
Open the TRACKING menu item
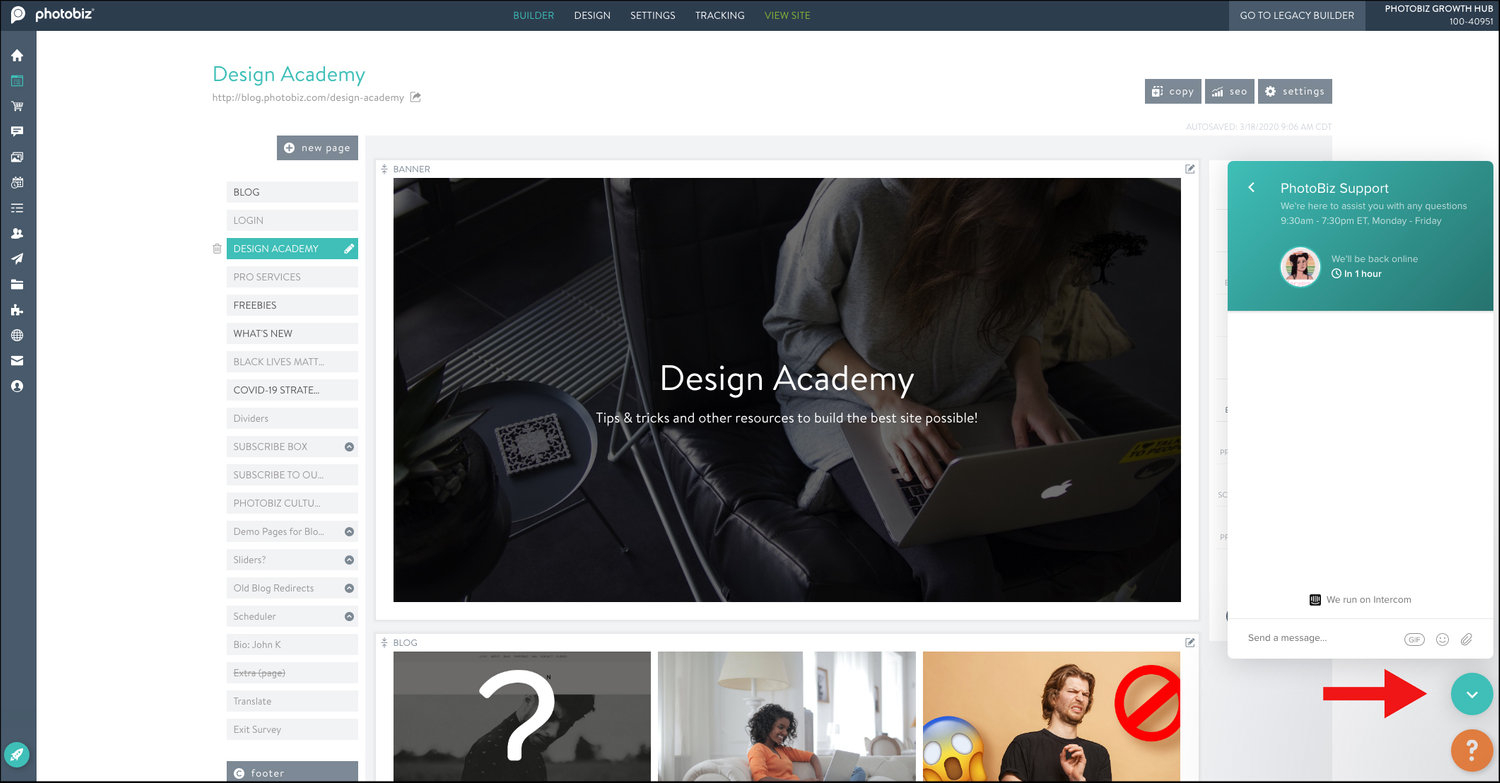coord(719,15)
